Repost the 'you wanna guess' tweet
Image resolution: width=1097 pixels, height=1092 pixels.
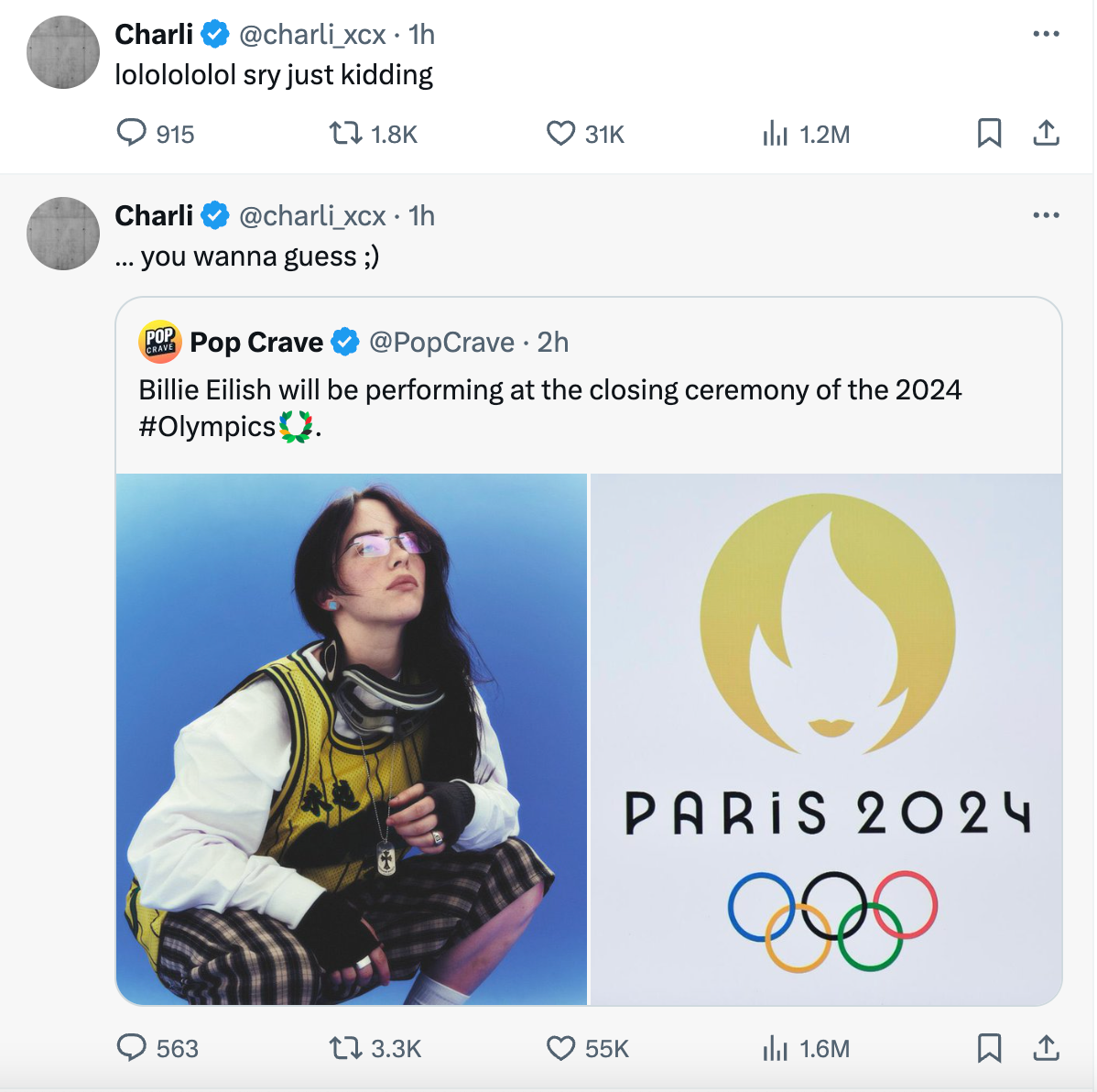click(345, 1047)
